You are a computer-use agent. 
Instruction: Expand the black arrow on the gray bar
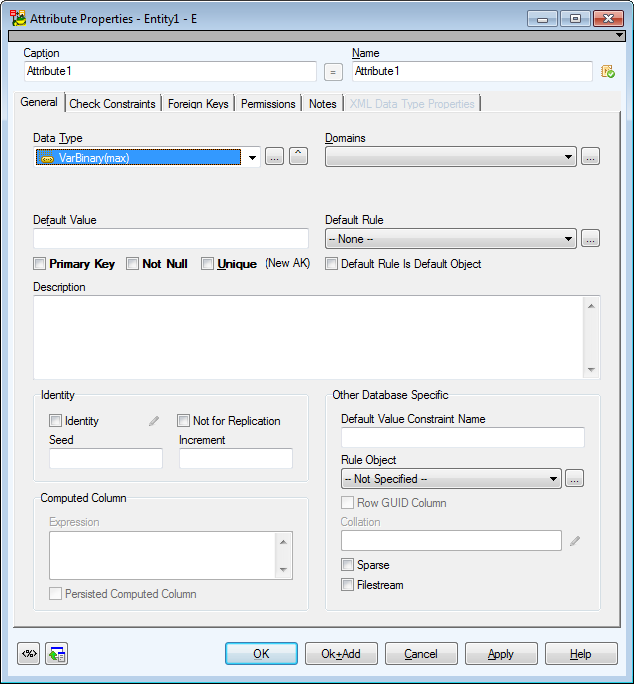[619, 35]
